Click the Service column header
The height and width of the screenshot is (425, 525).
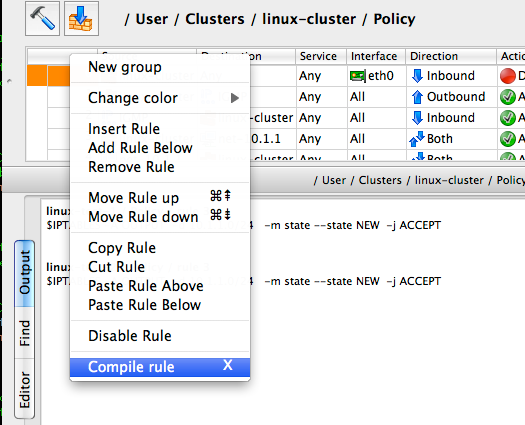pos(321,56)
